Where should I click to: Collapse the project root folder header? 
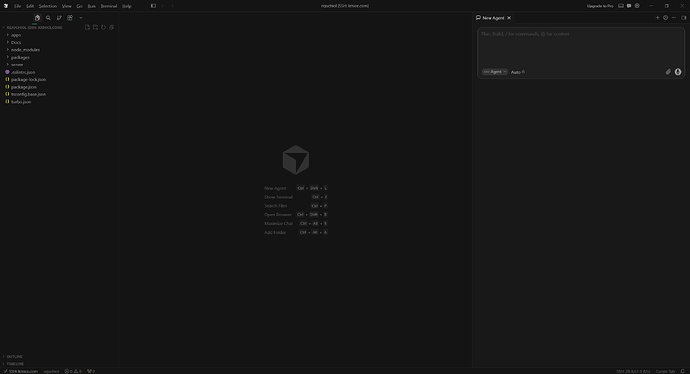34,27
